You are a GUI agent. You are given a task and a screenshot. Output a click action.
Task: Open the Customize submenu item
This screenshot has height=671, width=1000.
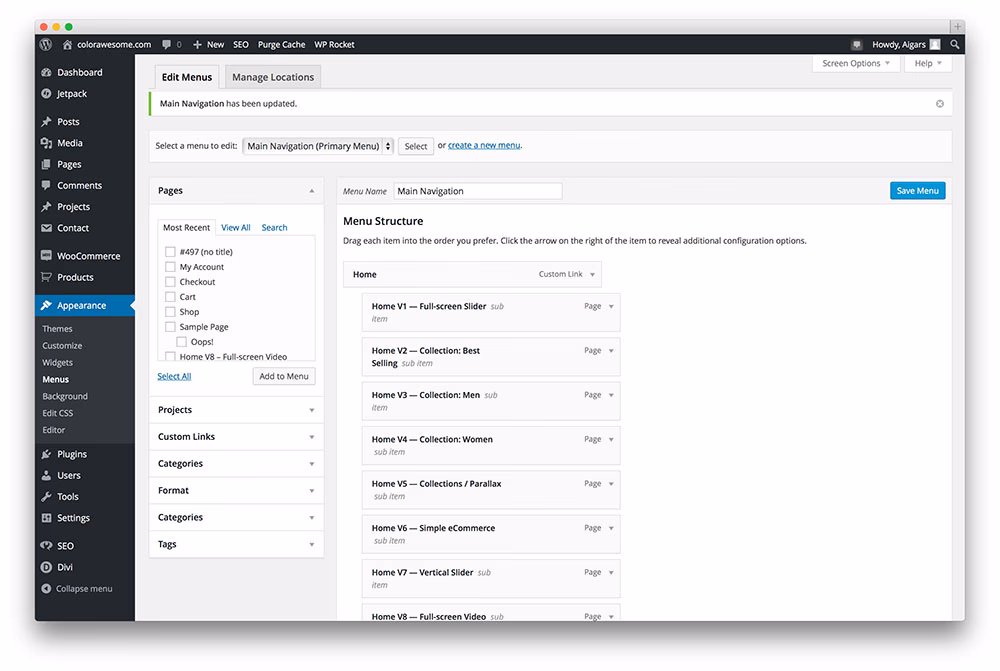[62, 346]
